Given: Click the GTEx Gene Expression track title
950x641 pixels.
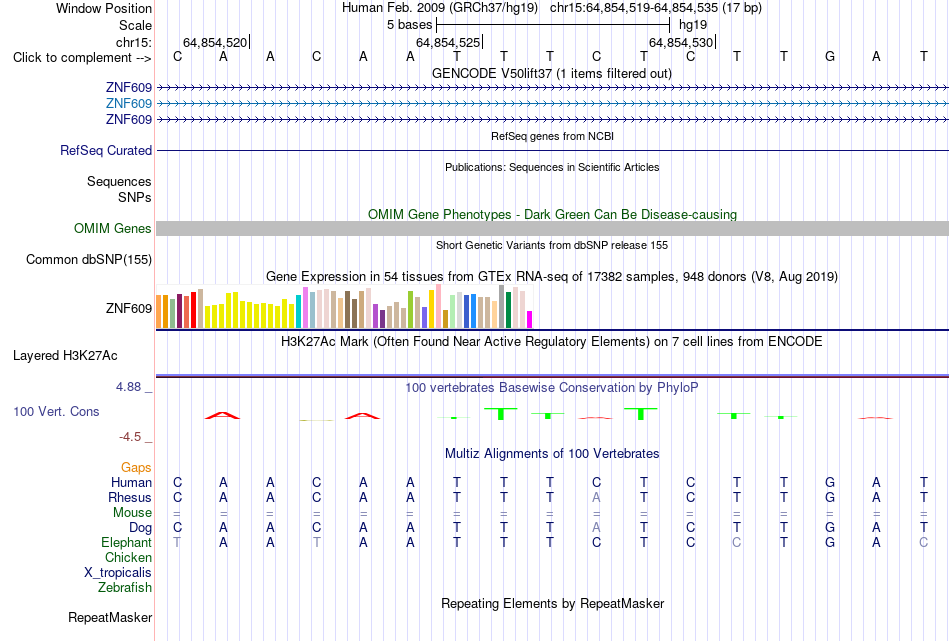Looking at the screenshot, I should (552, 277).
